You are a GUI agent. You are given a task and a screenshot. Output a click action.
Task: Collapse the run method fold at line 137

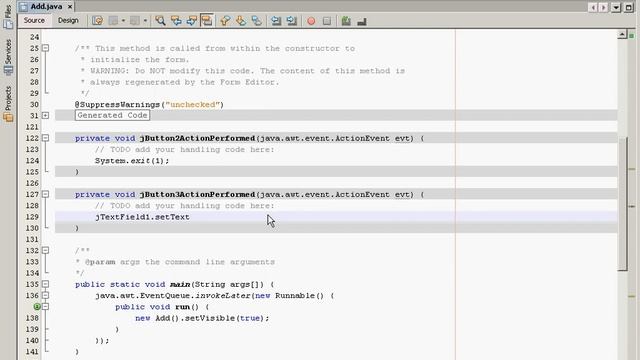45,307
